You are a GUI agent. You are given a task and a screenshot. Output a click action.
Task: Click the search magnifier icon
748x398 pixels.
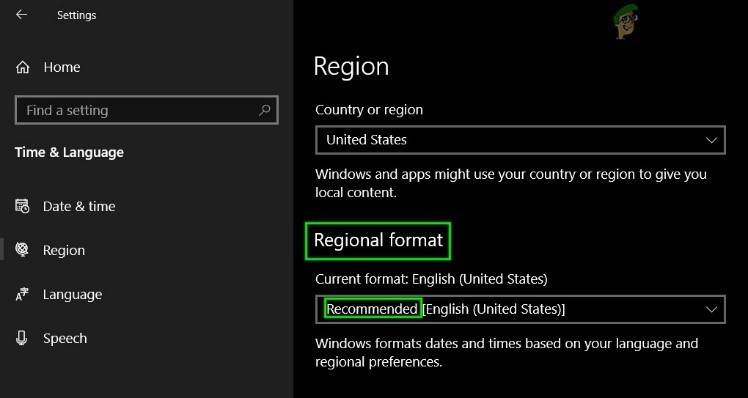(x=265, y=110)
